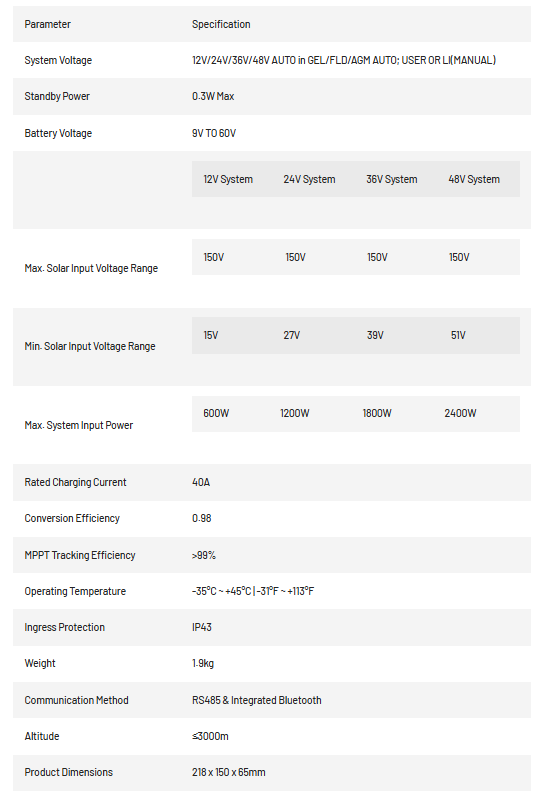
Task: Click the 0.3W Max standby power value
Action: pos(213,96)
